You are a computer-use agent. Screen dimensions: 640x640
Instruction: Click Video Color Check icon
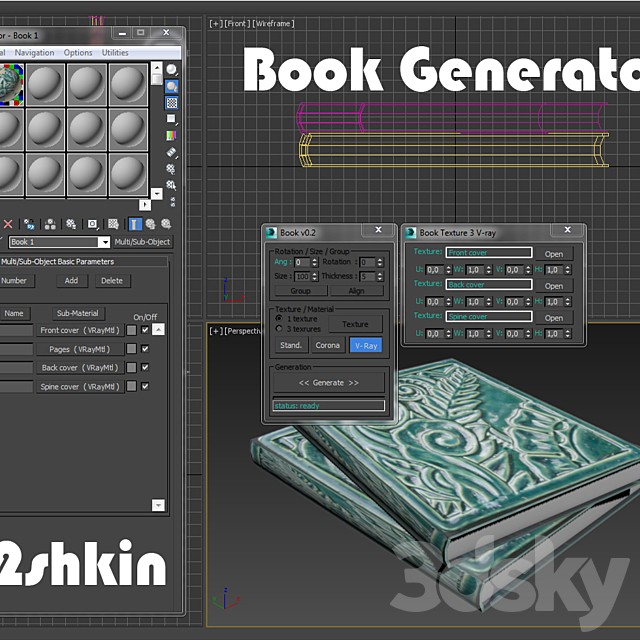[x=171, y=136]
